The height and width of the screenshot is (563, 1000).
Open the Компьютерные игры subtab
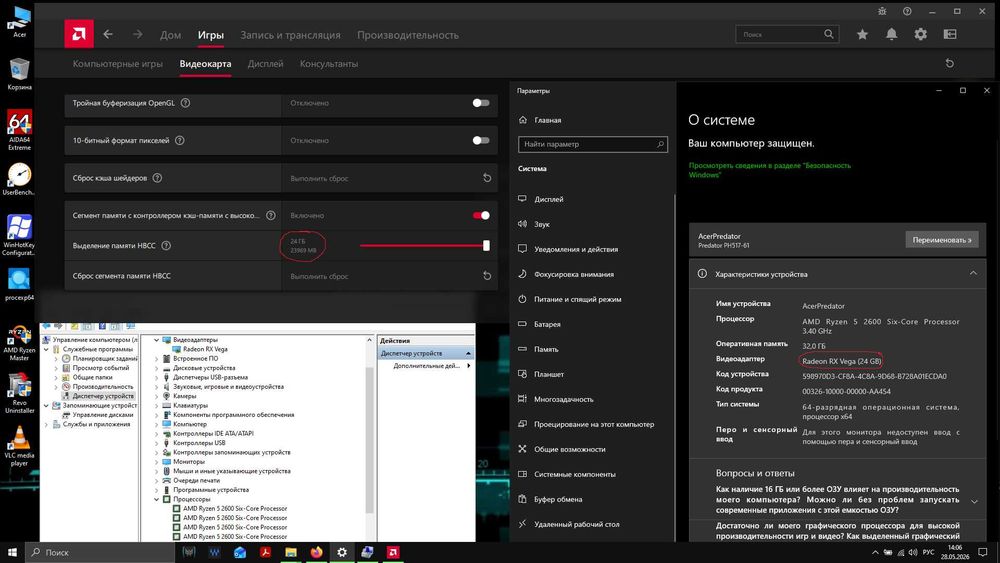pos(117,64)
